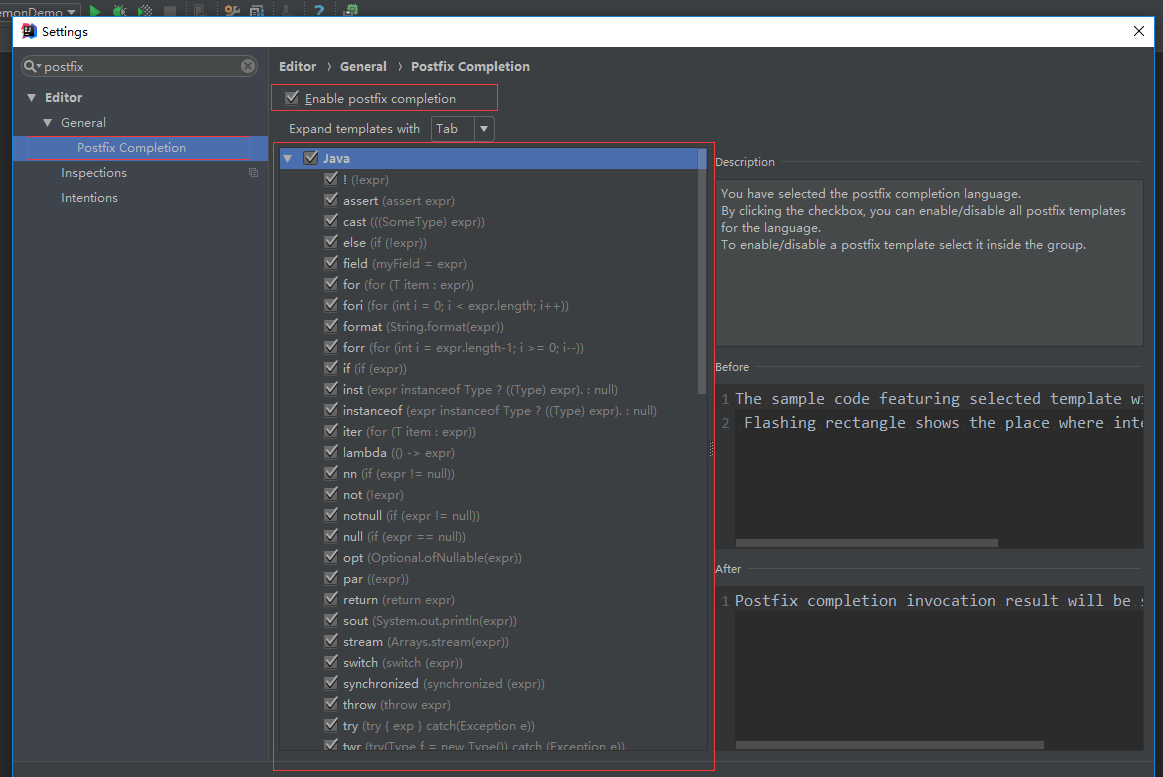Uncheck the sout template checkbox
The width and height of the screenshot is (1163, 777).
click(331, 620)
